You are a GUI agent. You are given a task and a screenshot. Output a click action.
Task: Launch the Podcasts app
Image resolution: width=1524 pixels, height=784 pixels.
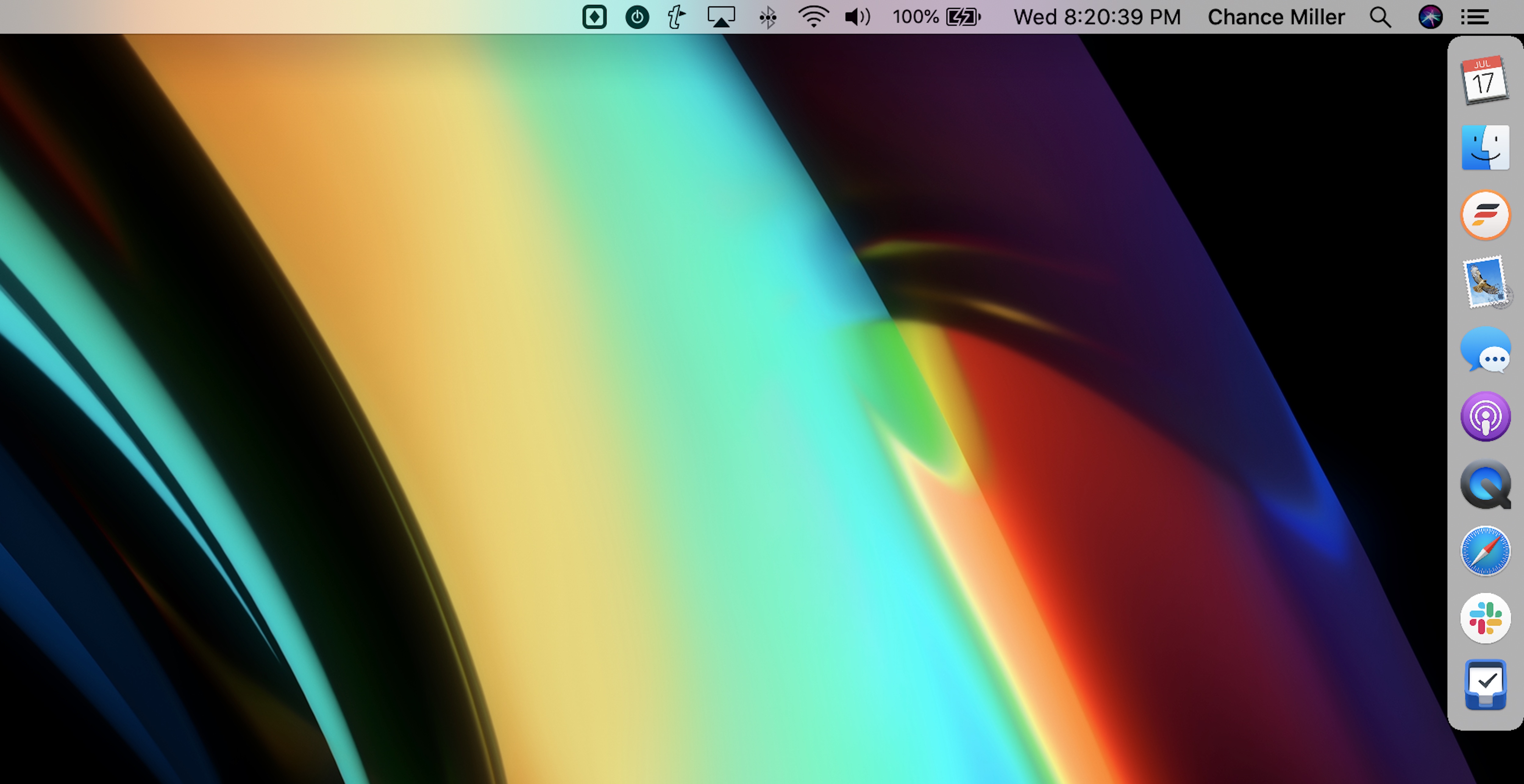coord(1485,416)
